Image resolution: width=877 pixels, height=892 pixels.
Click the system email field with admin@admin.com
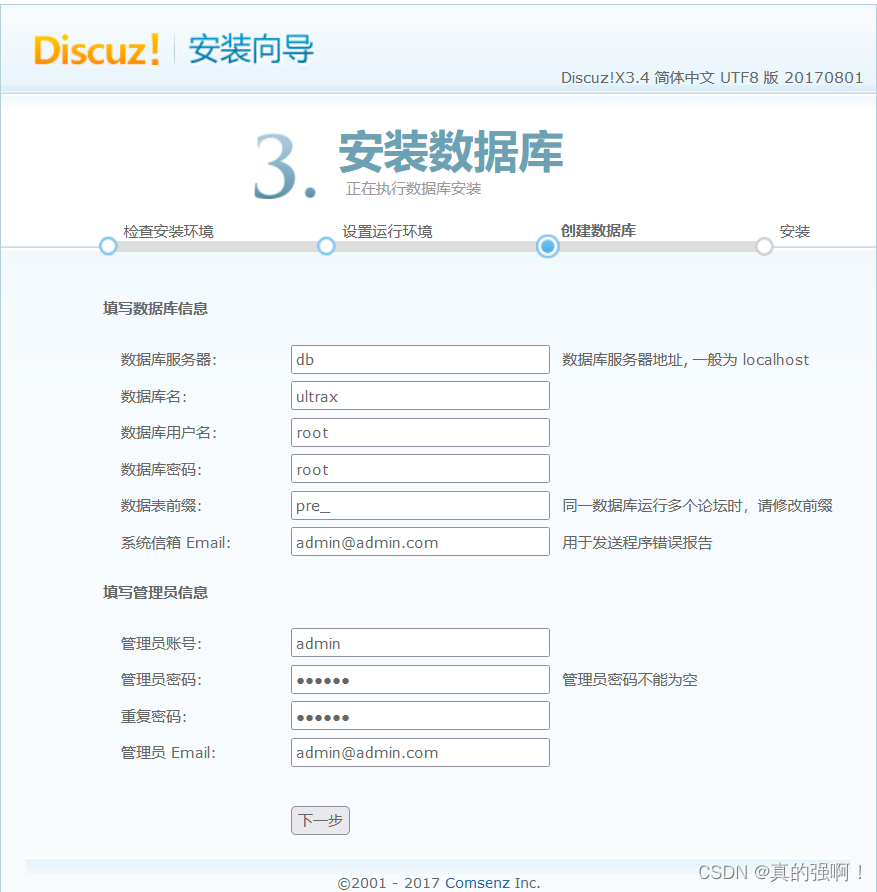(x=419, y=542)
